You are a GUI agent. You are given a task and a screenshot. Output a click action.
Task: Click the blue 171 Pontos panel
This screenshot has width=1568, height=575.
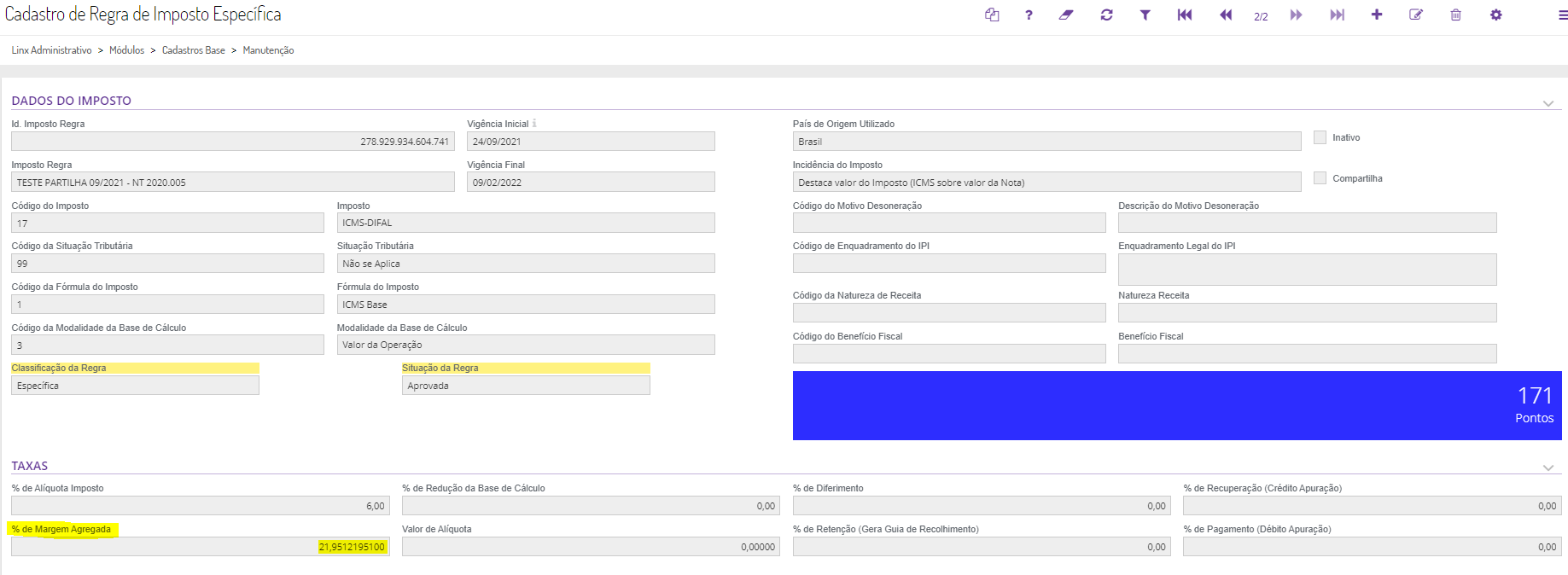pos(1176,405)
